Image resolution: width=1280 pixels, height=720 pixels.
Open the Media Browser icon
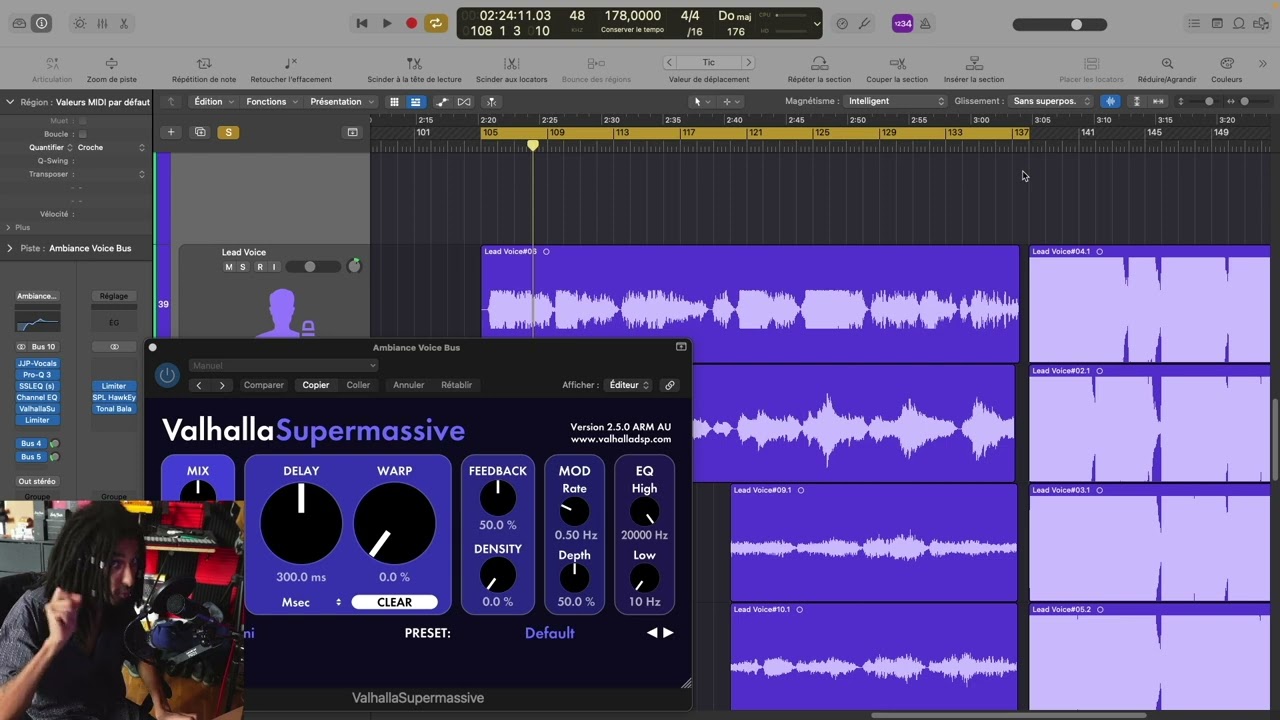coord(1262,23)
